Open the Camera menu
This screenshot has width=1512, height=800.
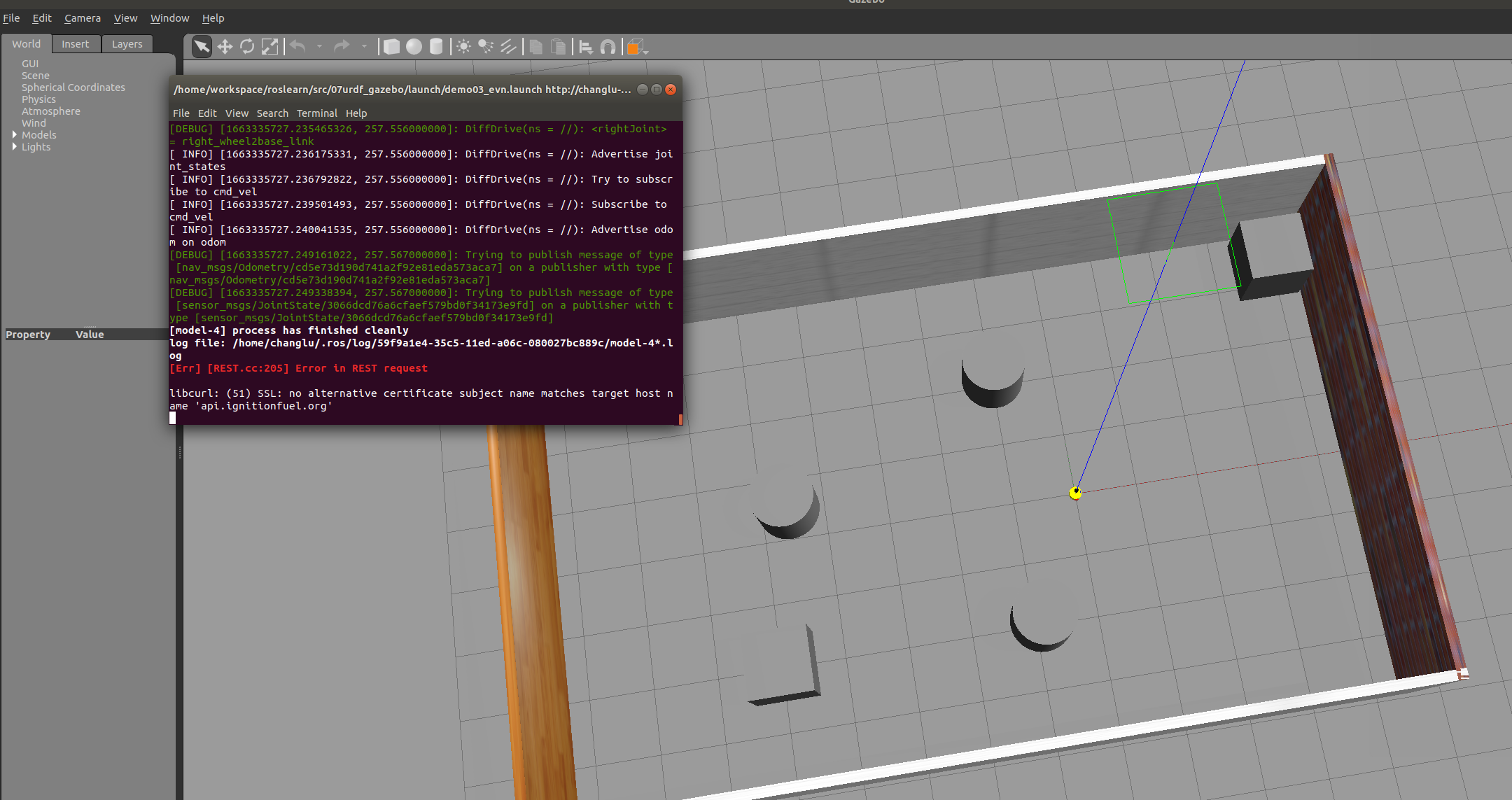tap(83, 18)
